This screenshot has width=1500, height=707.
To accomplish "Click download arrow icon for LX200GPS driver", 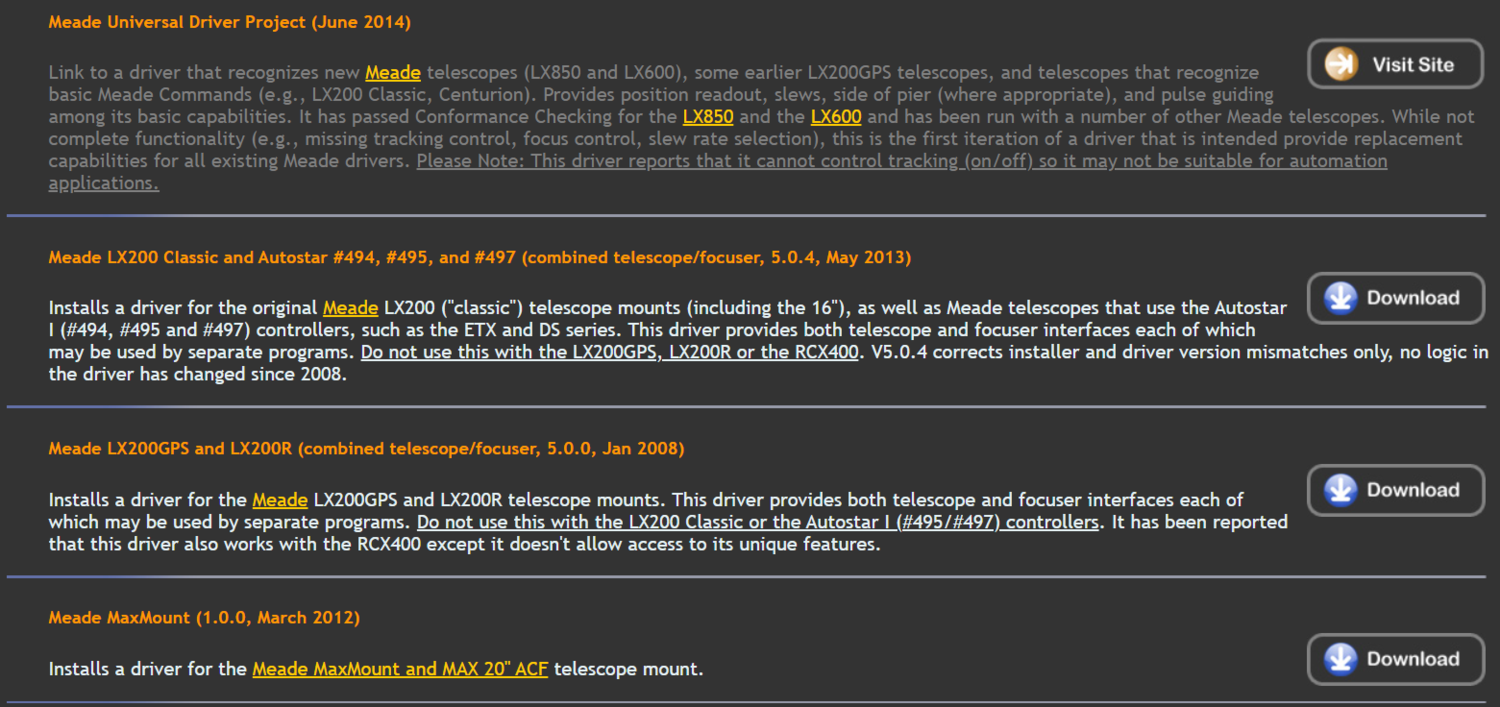I will (x=1340, y=490).
